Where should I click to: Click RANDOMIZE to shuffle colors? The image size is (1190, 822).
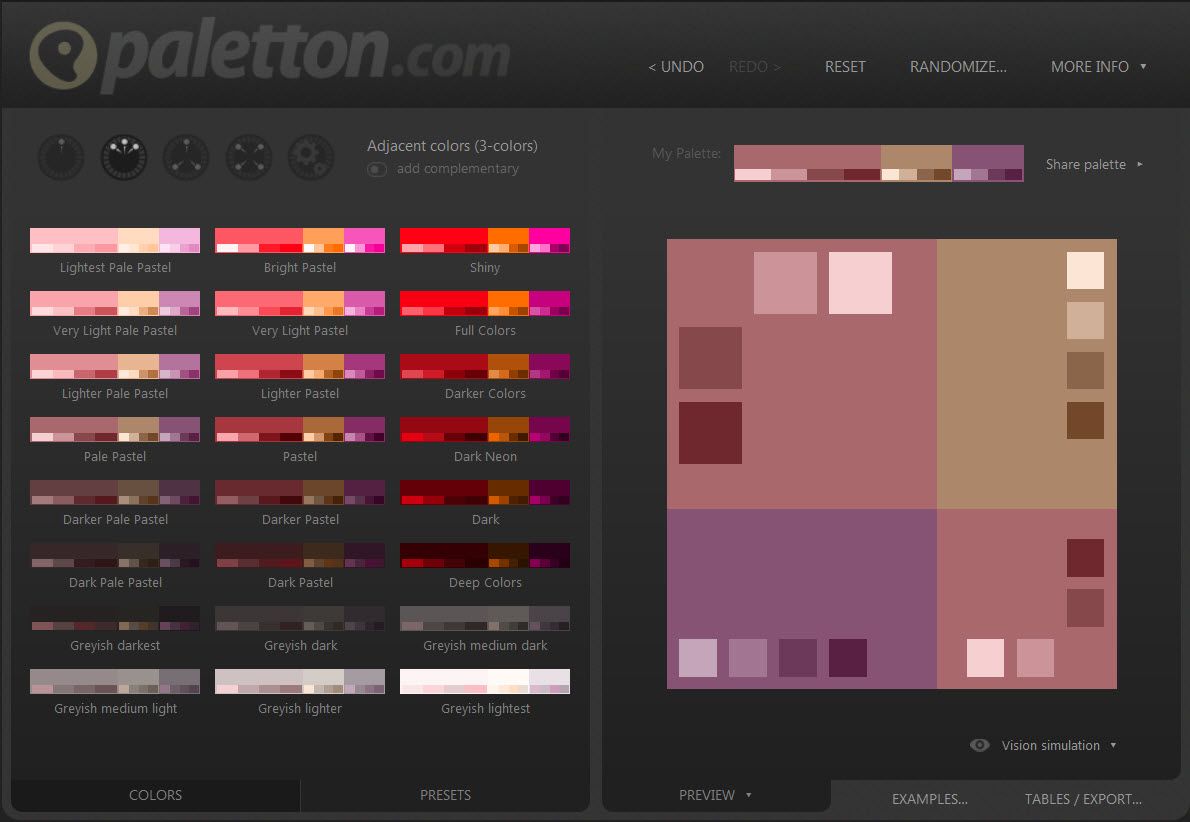pos(957,67)
